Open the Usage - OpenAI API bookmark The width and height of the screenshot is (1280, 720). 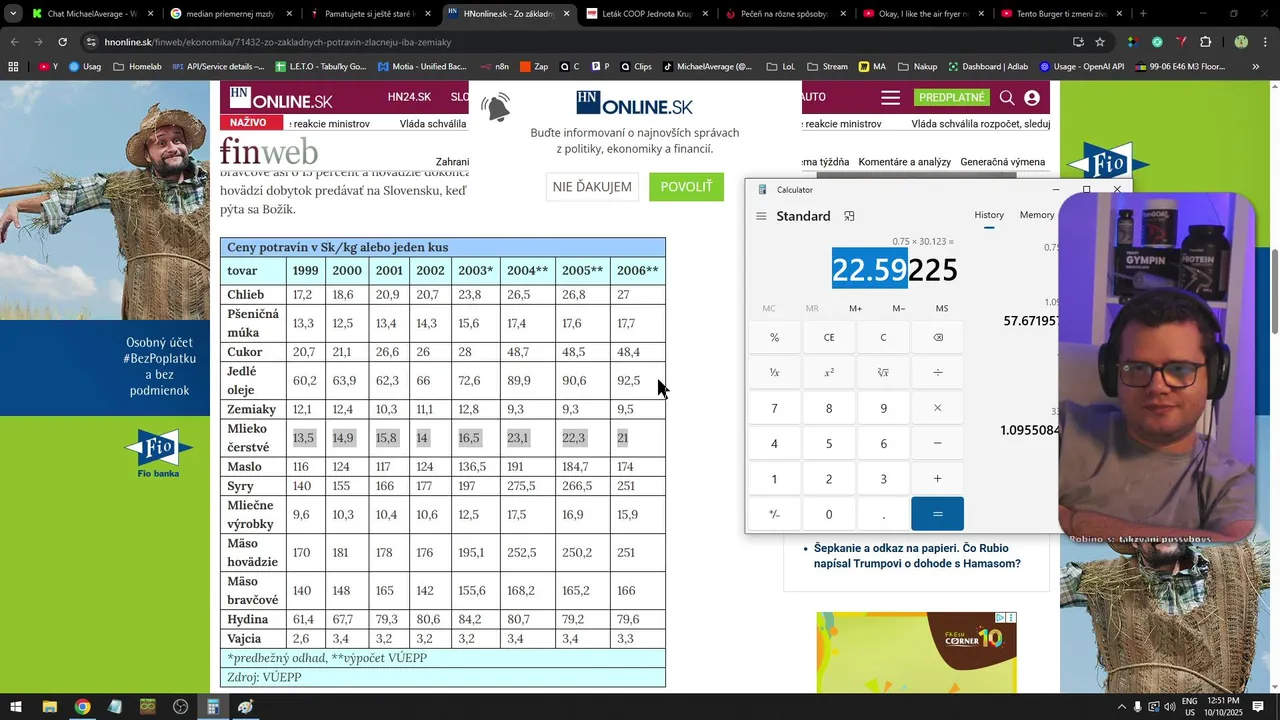(1082, 67)
